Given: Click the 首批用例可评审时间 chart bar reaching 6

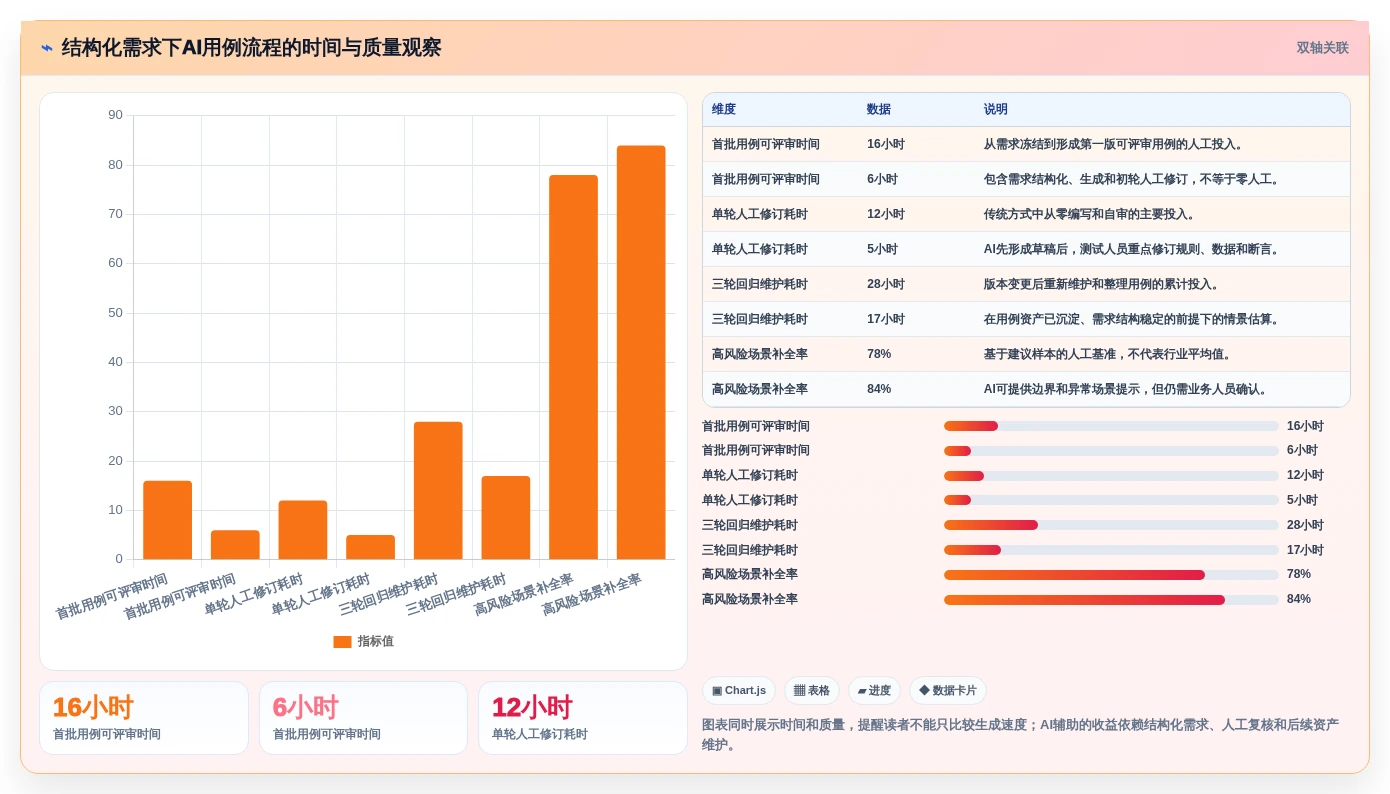Looking at the screenshot, I should tap(235, 545).
